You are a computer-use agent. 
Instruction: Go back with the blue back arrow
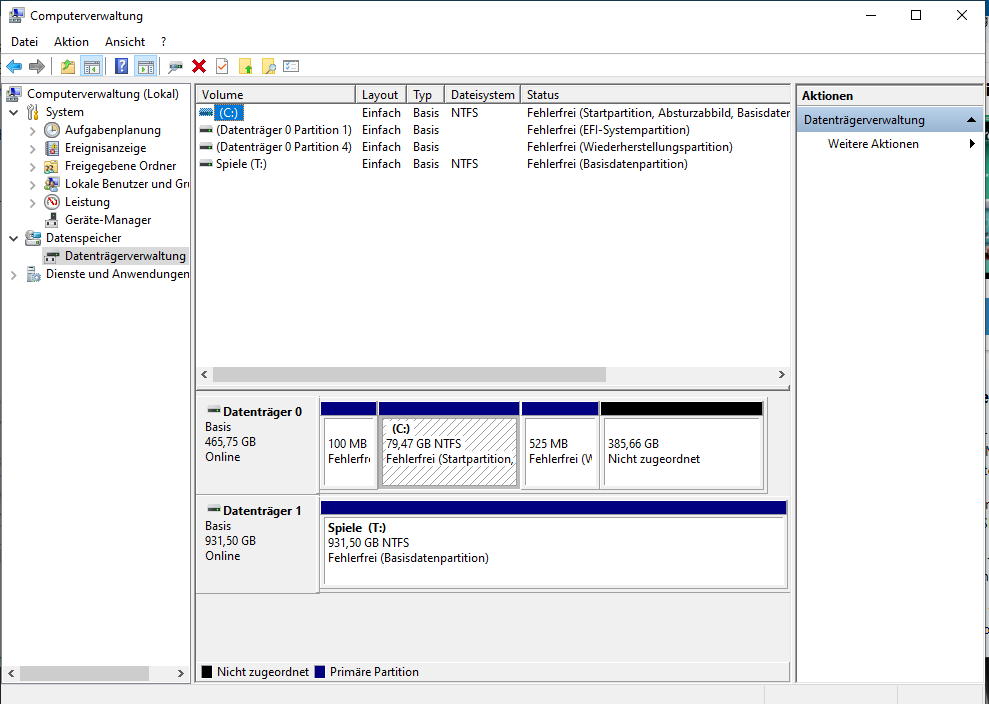[14, 66]
